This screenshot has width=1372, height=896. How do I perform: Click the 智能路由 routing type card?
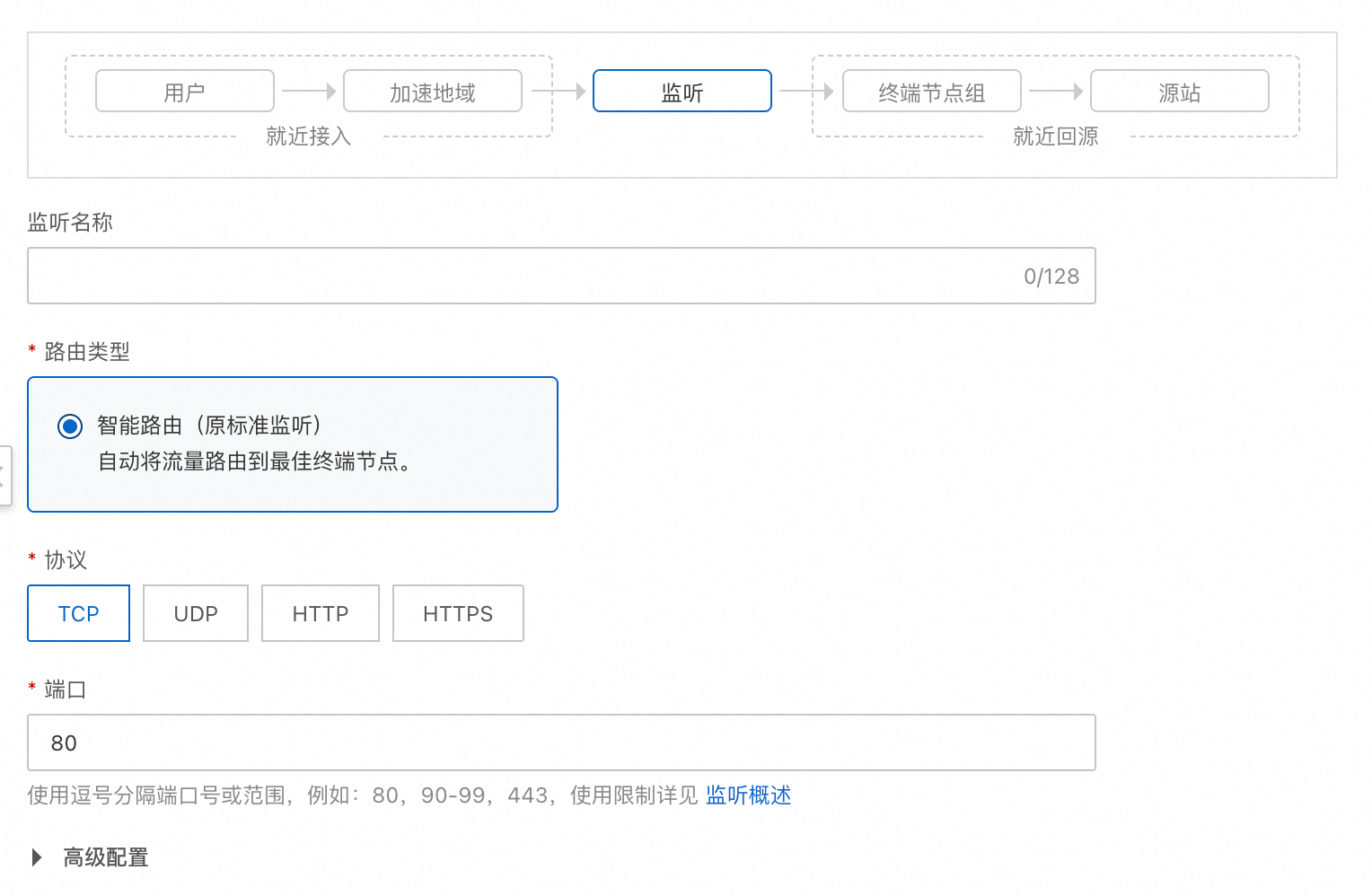coord(293,444)
